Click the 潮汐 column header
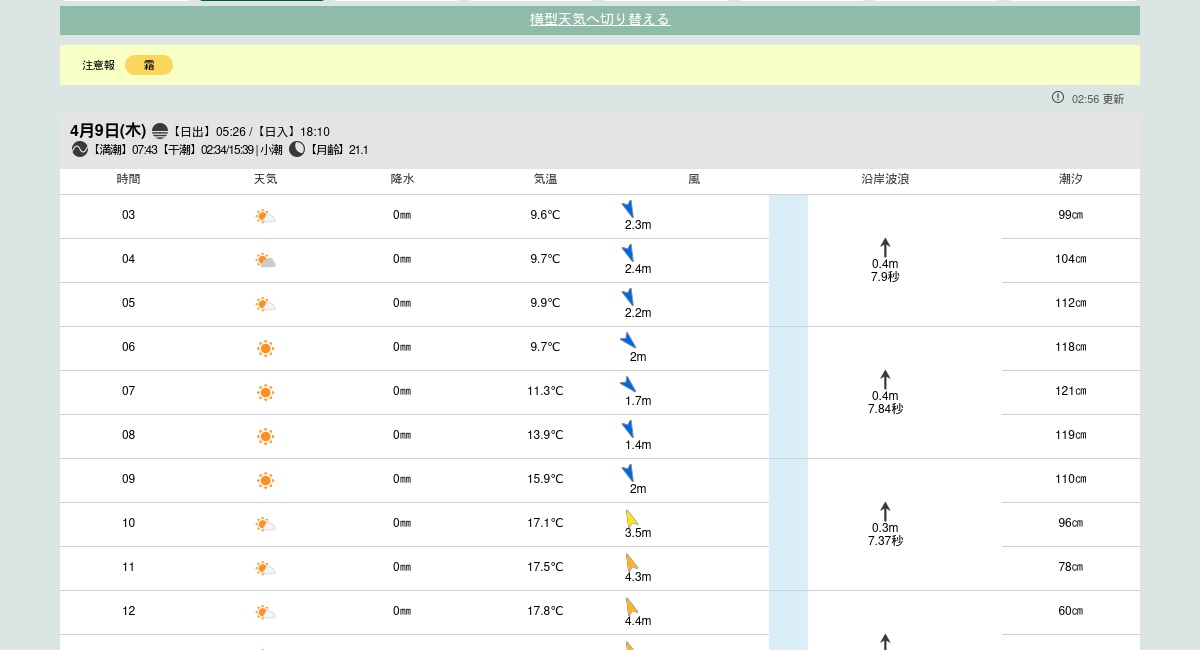The height and width of the screenshot is (650, 1200). tap(1071, 180)
